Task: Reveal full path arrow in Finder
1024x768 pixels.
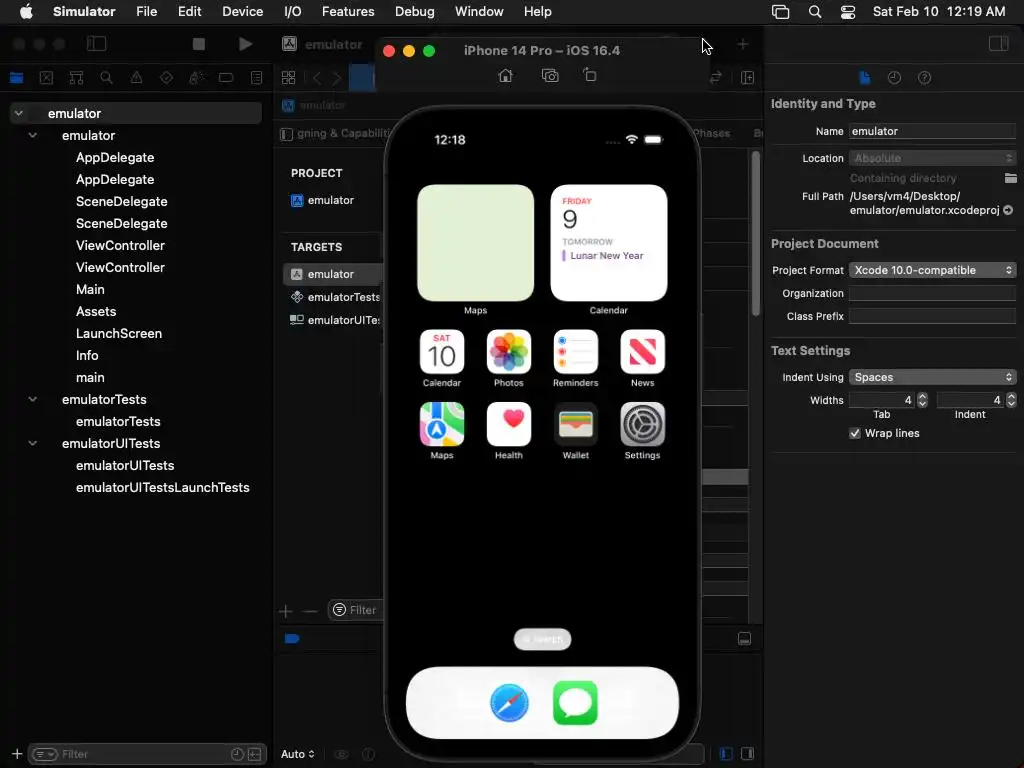Action: (1008, 210)
